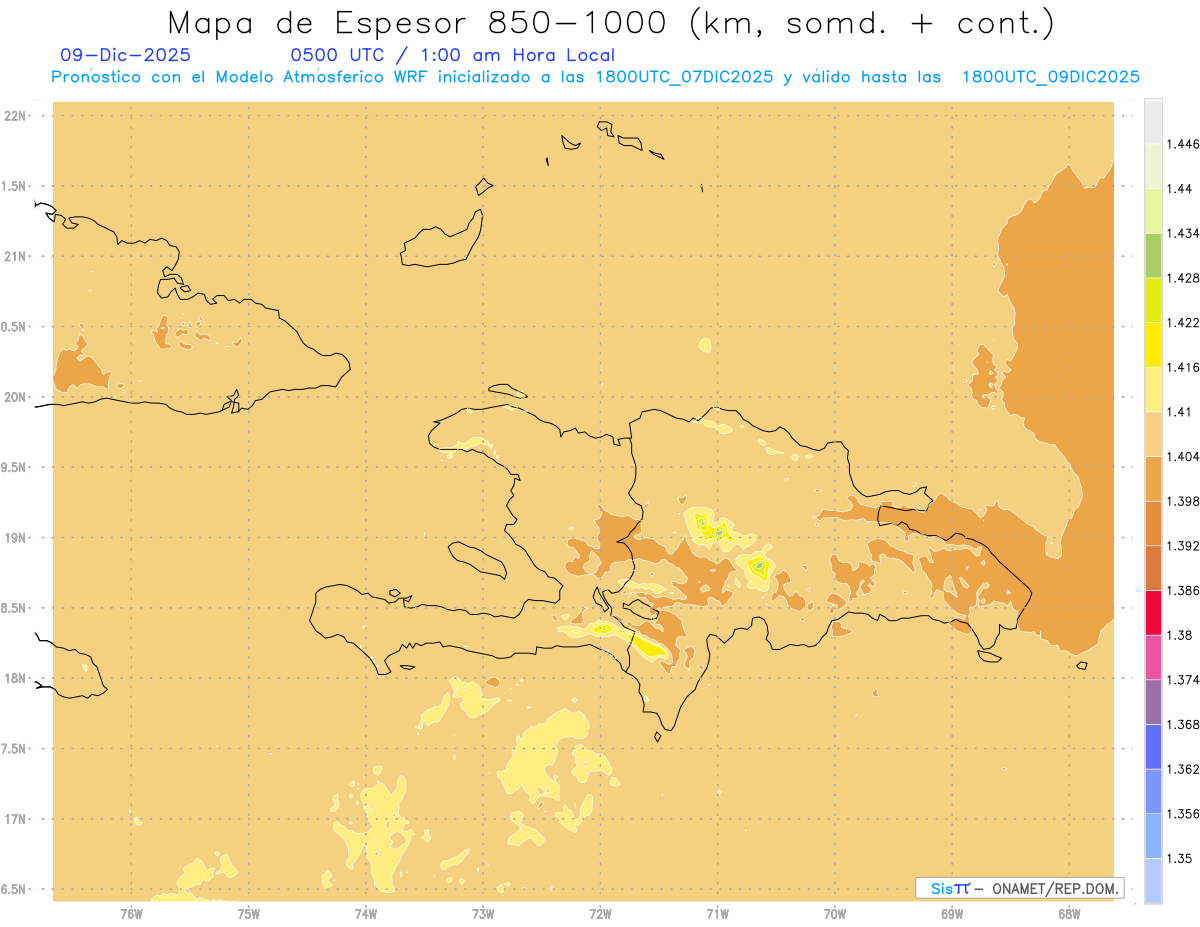The width and height of the screenshot is (1200, 927).
Task: Click the legend value '1.416'
Action: (1185, 367)
